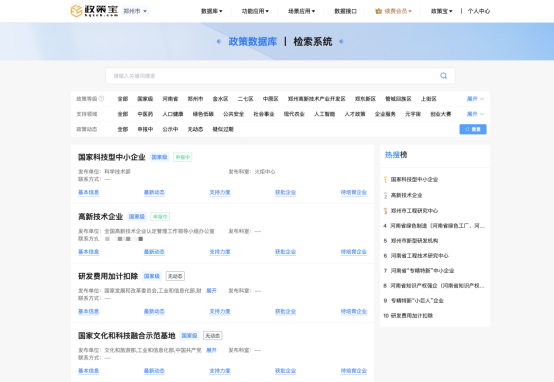Filter support field by 创业大赛
This screenshot has width=554, height=382.
click(x=441, y=114)
